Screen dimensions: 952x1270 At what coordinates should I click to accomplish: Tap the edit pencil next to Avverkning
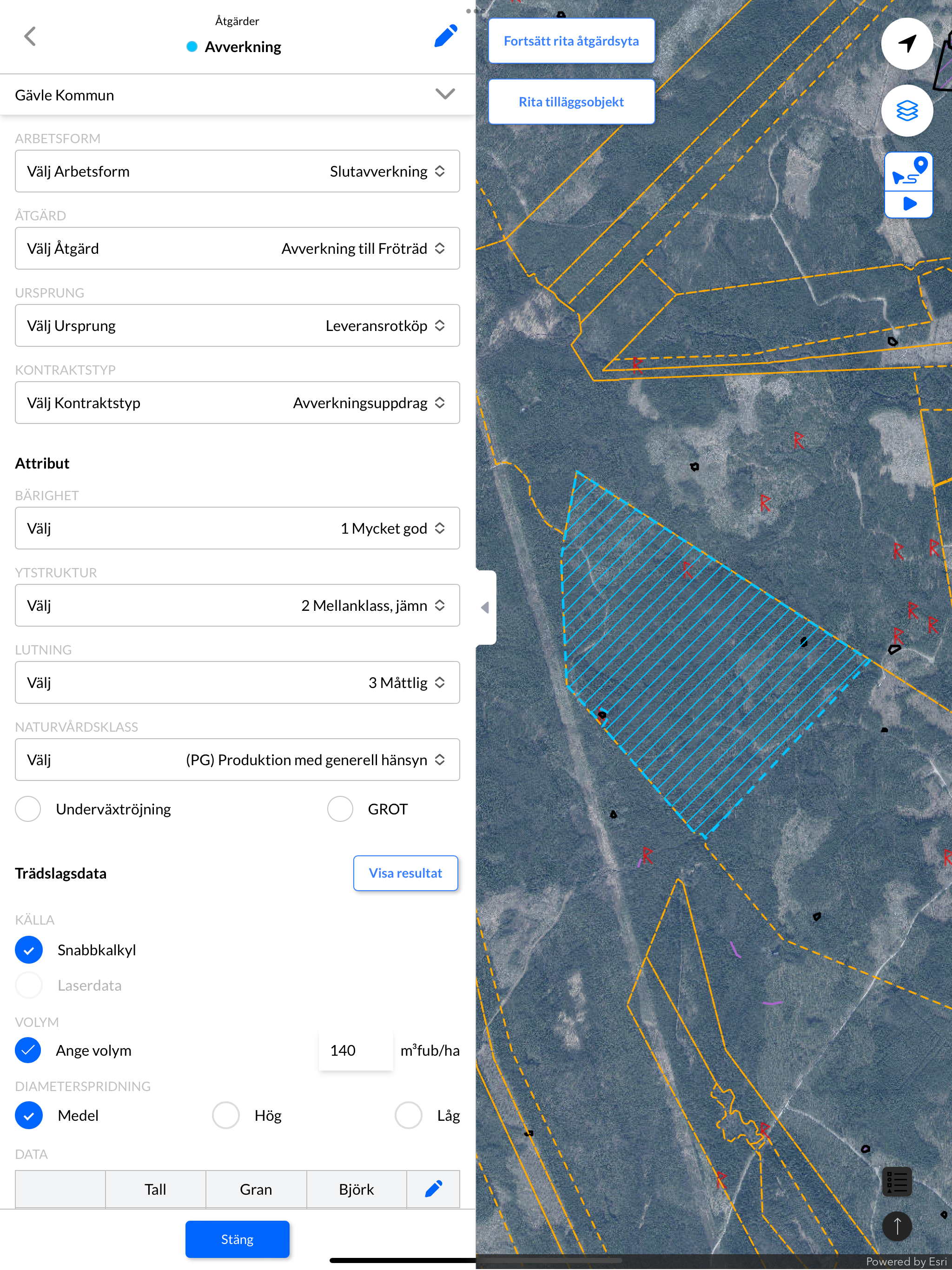coord(446,36)
